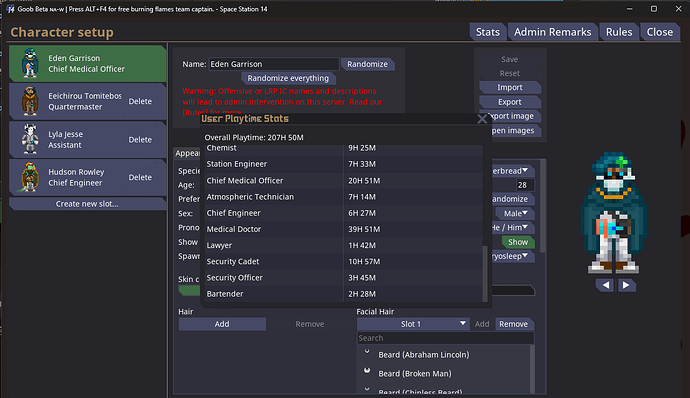Randomize the character name
Image resolution: width=690 pixels, height=398 pixels.
click(x=367, y=64)
